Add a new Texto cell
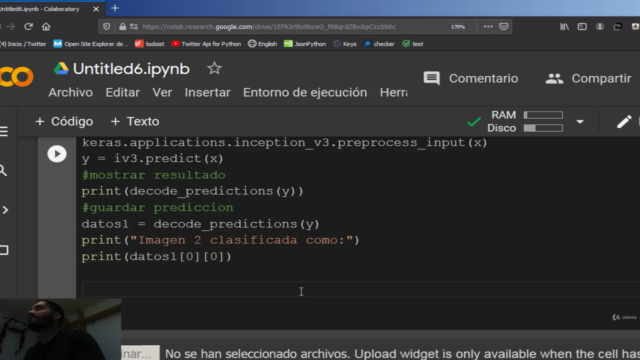640x360 pixels. tap(135, 122)
